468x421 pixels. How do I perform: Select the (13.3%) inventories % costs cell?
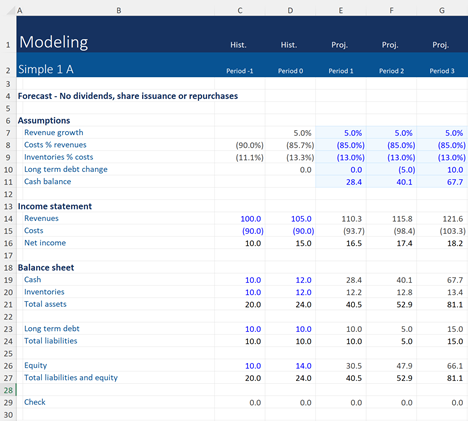(290, 157)
